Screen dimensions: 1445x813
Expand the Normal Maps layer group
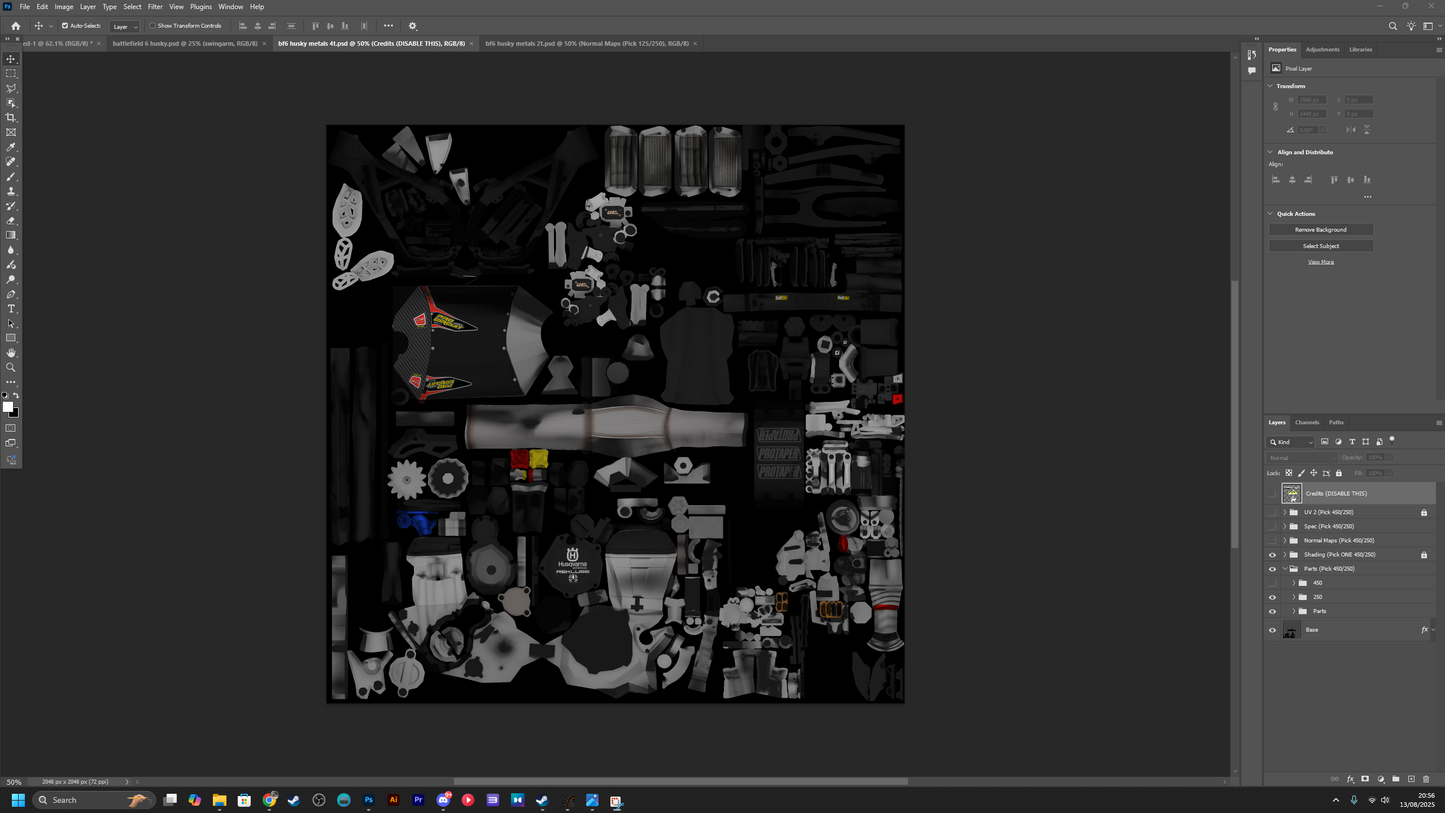(1284, 540)
